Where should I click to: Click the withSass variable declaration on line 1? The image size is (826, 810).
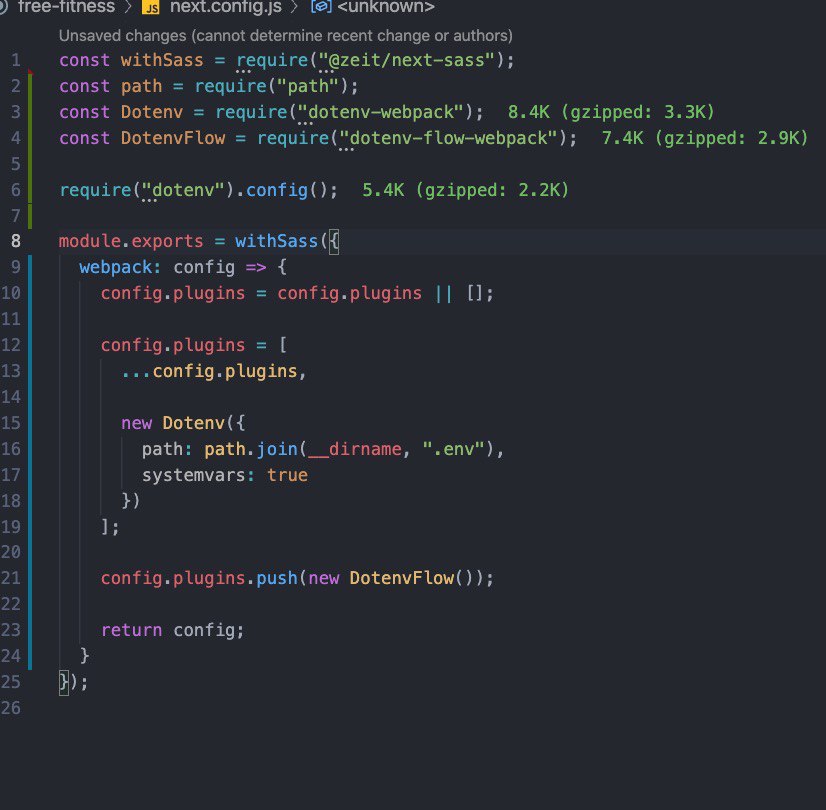(162, 60)
